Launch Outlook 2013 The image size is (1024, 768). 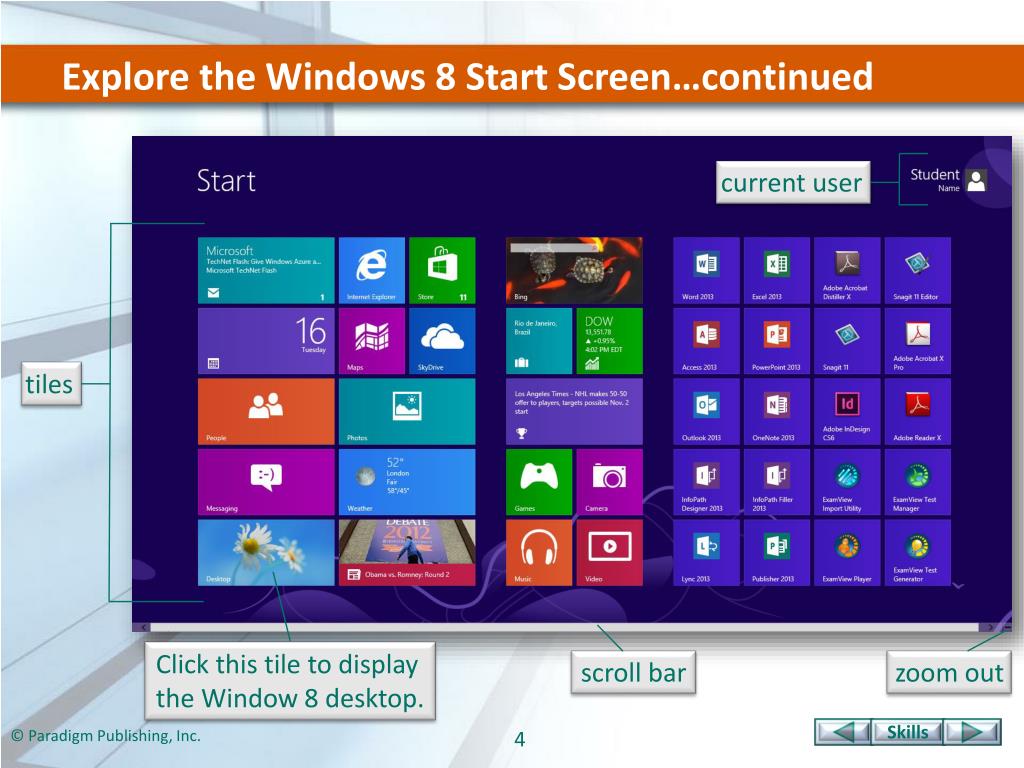[707, 411]
